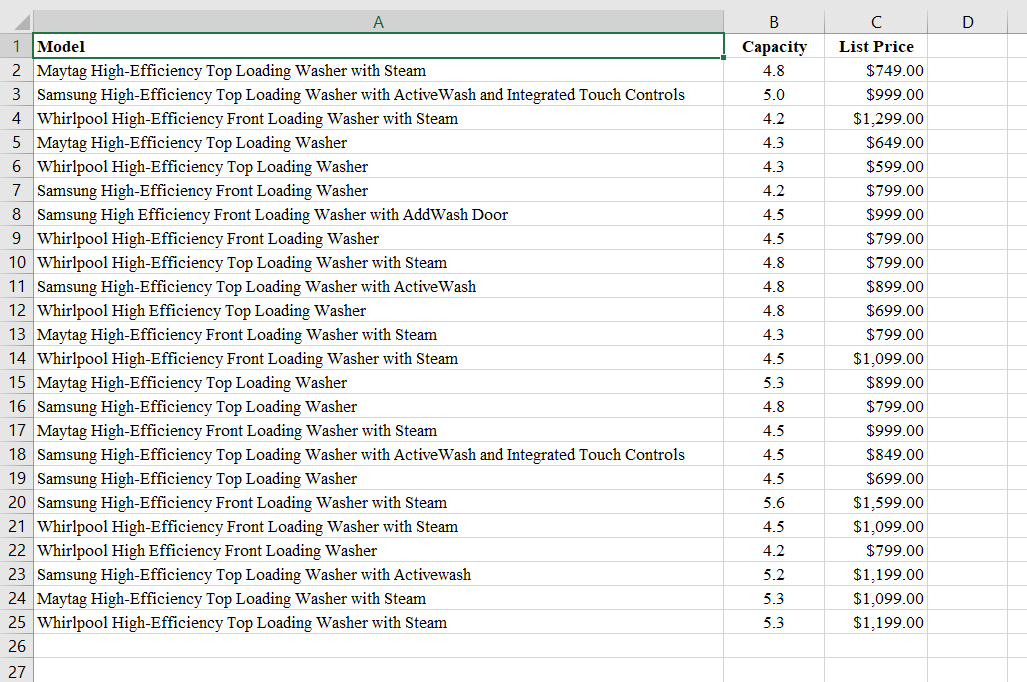Click the Model header cell
The width and height of the screenshot is (1027, 682).
[x=378, y=46]
